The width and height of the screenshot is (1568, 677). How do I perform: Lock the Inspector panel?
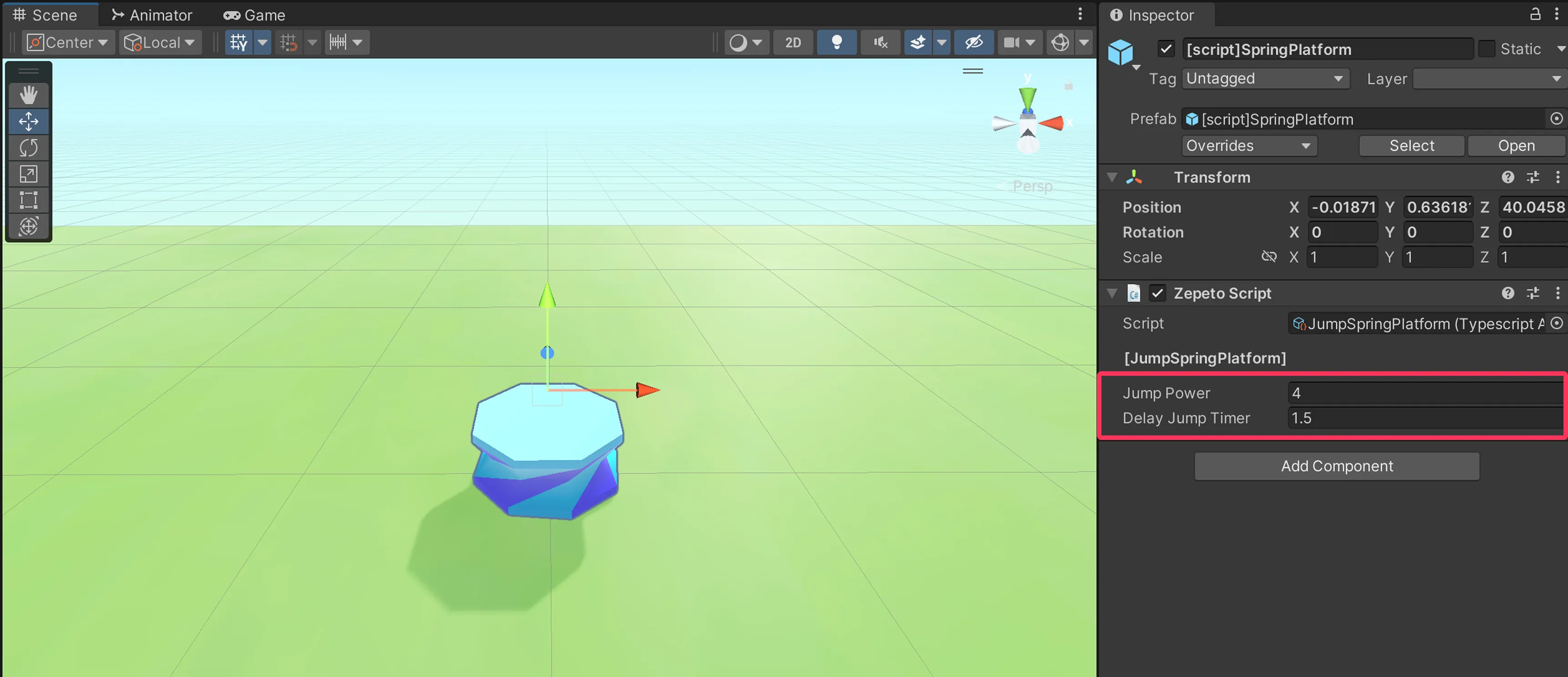1535,14
